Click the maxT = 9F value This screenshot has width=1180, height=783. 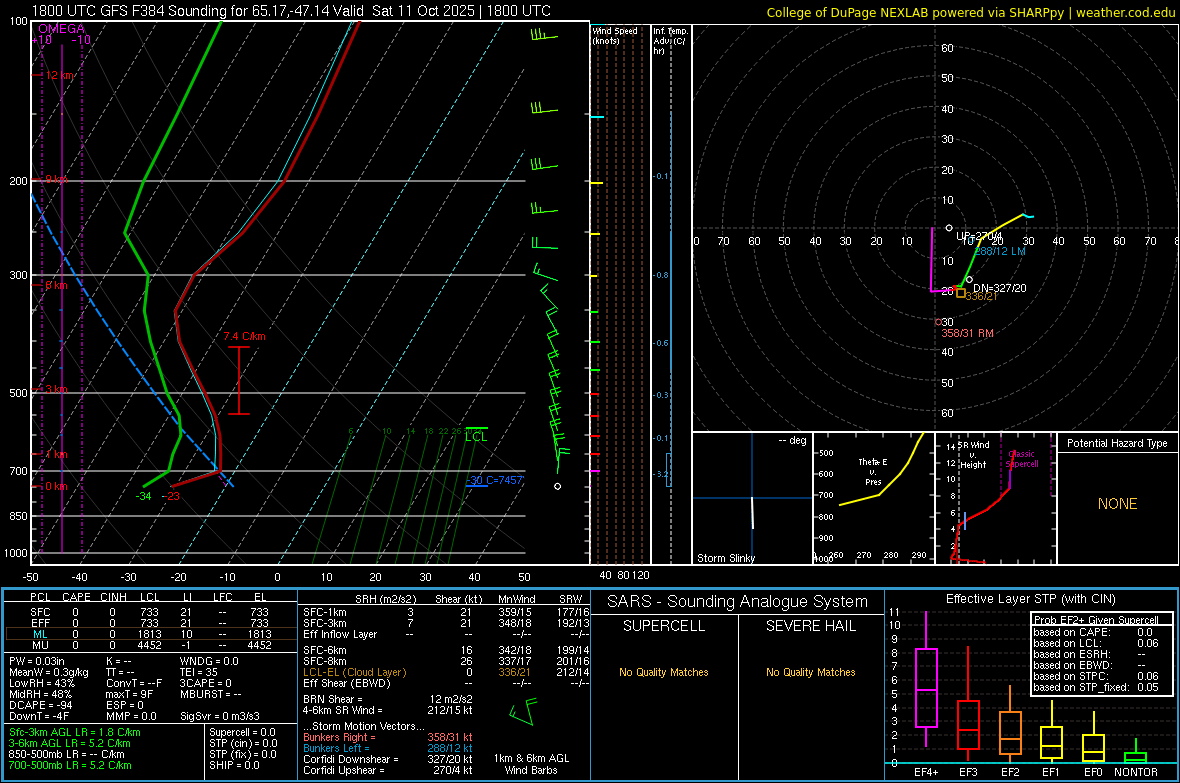point(130,694)
